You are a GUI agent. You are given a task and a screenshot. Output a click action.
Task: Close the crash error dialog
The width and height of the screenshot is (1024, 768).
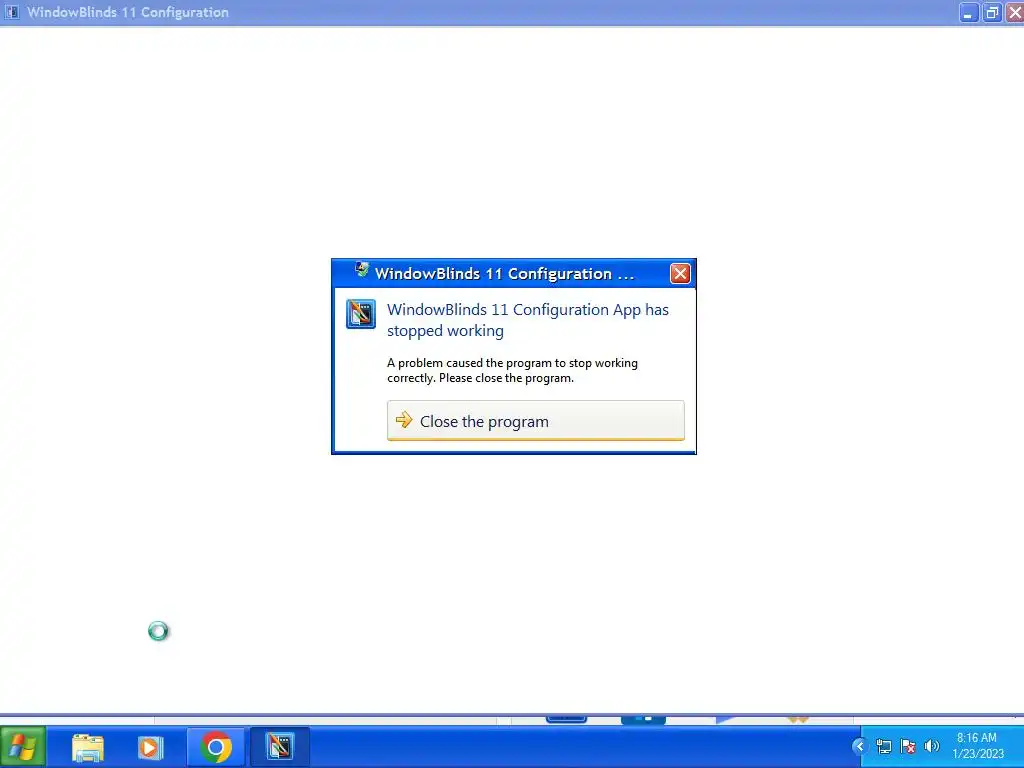tap(680, 273)
